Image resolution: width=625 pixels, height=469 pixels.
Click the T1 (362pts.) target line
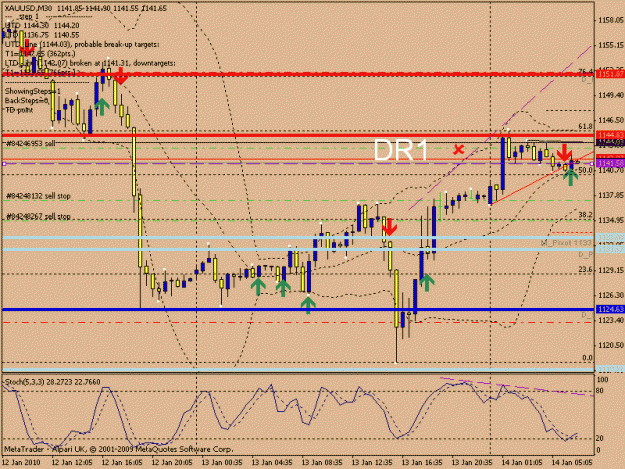(40, 53)
